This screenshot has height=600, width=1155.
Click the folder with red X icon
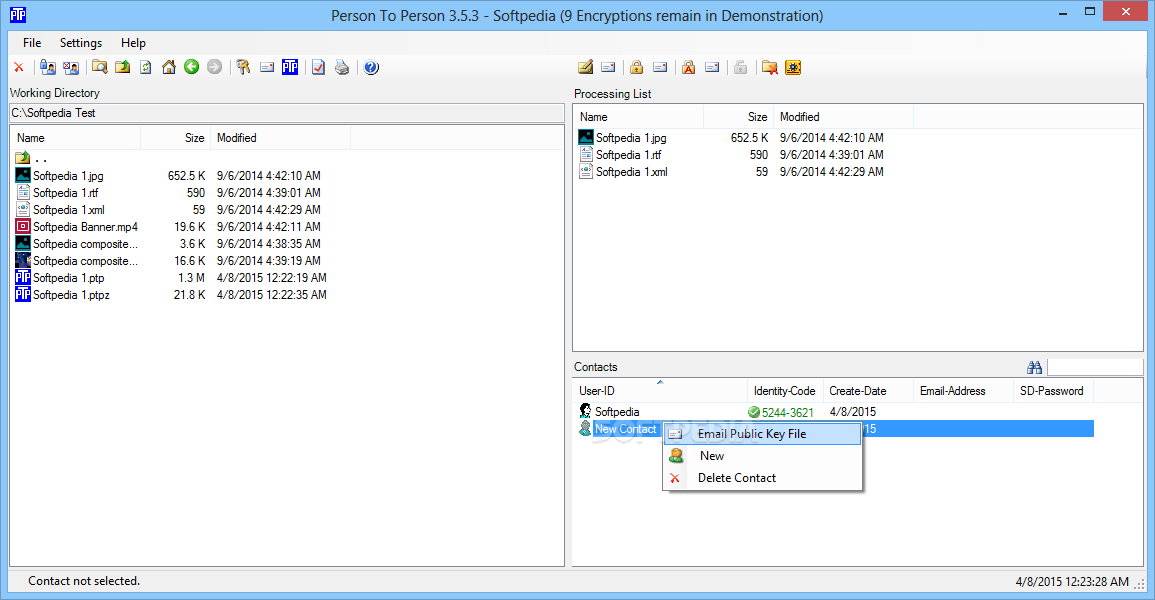pos(770,67)
